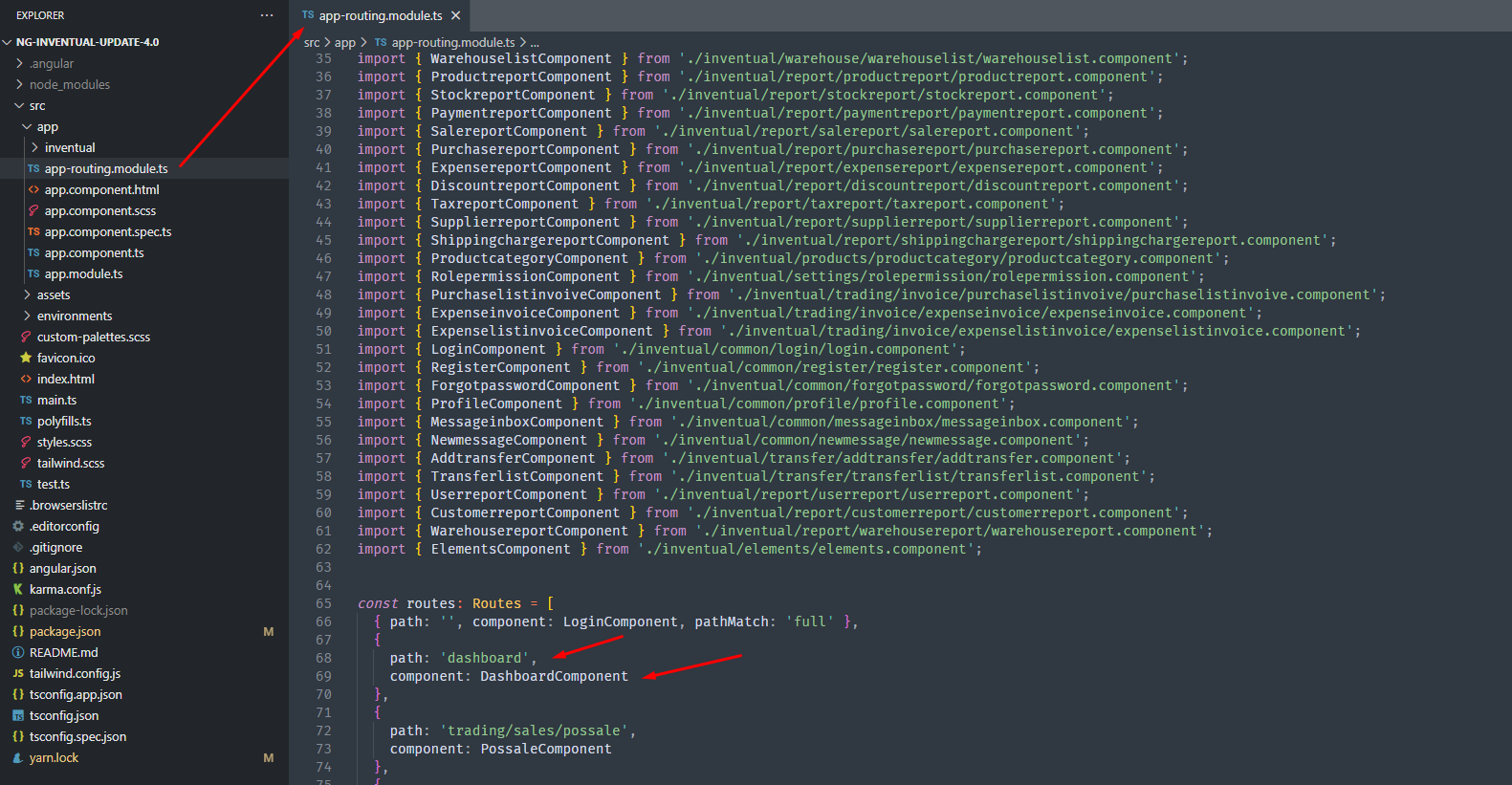Open package-lock.json file
The height and width of the screenshot is (785, 1512).
tap(78, 610)
